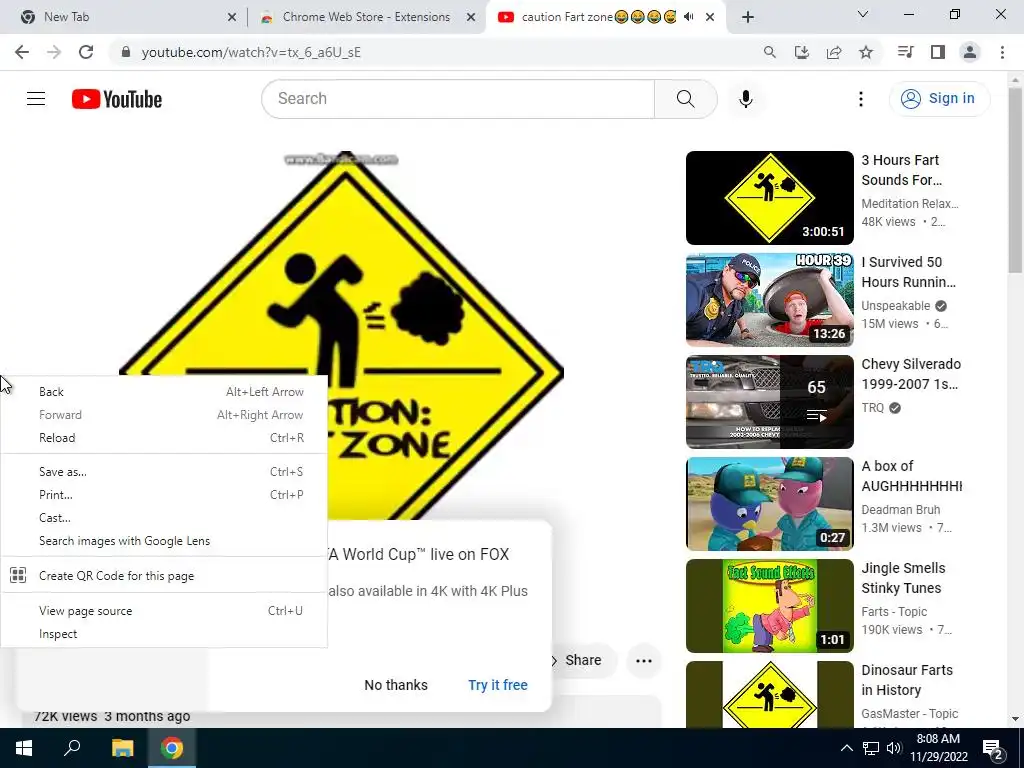
Task: Open Chrome three-dot menu
Action: coord(1002,52)
